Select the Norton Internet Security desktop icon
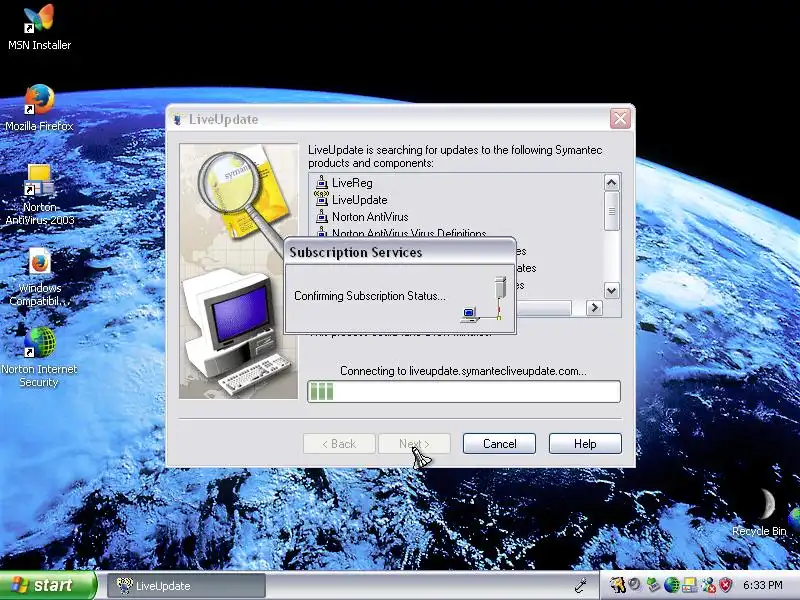Screen dimensions: 800x600 coord(39,357)
